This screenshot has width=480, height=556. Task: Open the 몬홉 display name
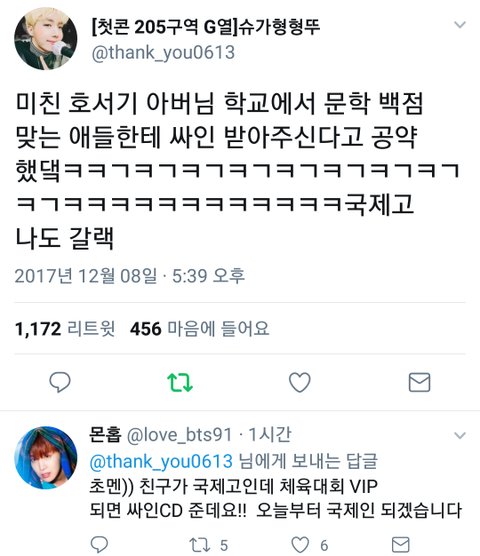(x=105, y=434)
